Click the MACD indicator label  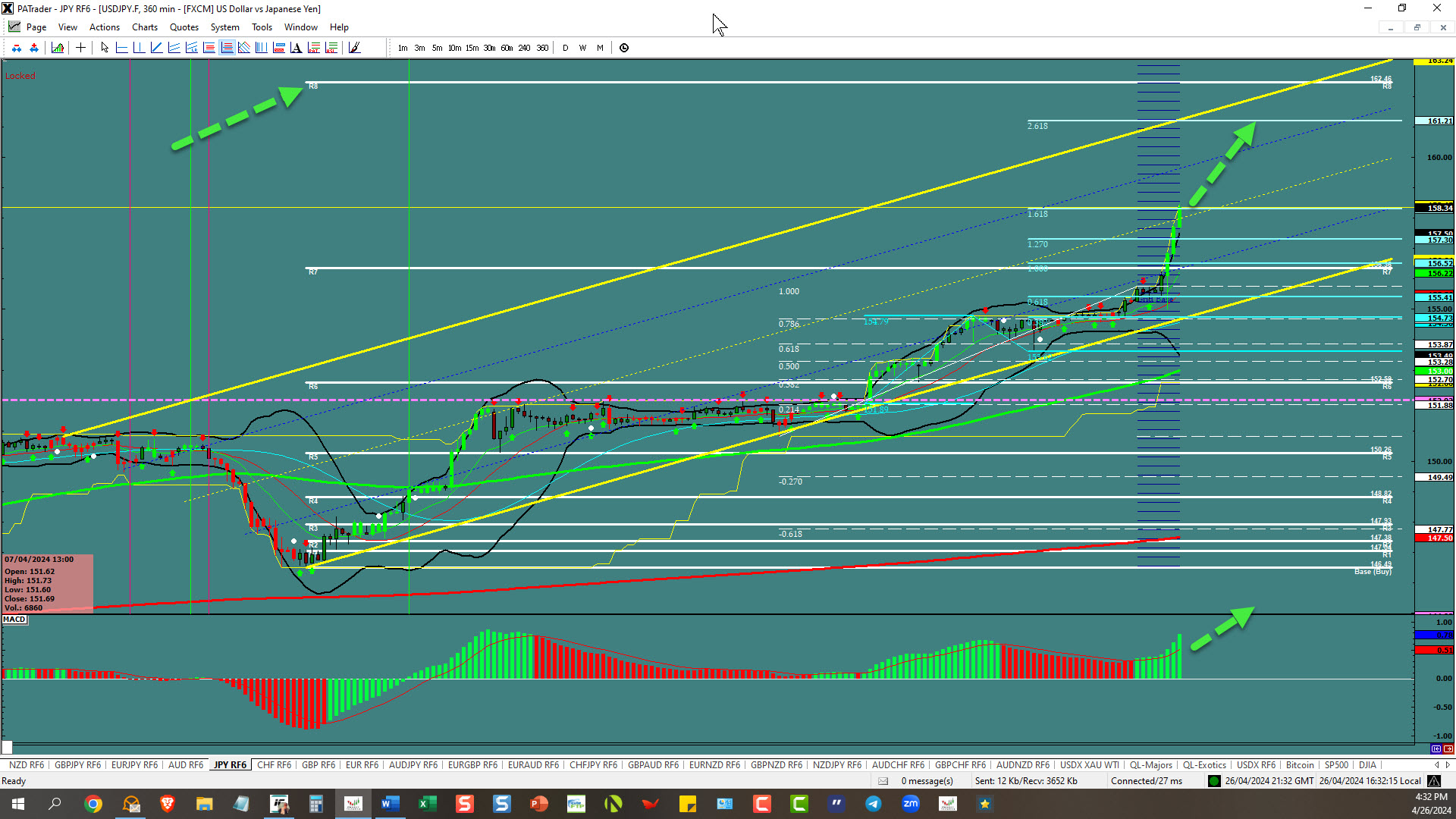pos(14,620)
